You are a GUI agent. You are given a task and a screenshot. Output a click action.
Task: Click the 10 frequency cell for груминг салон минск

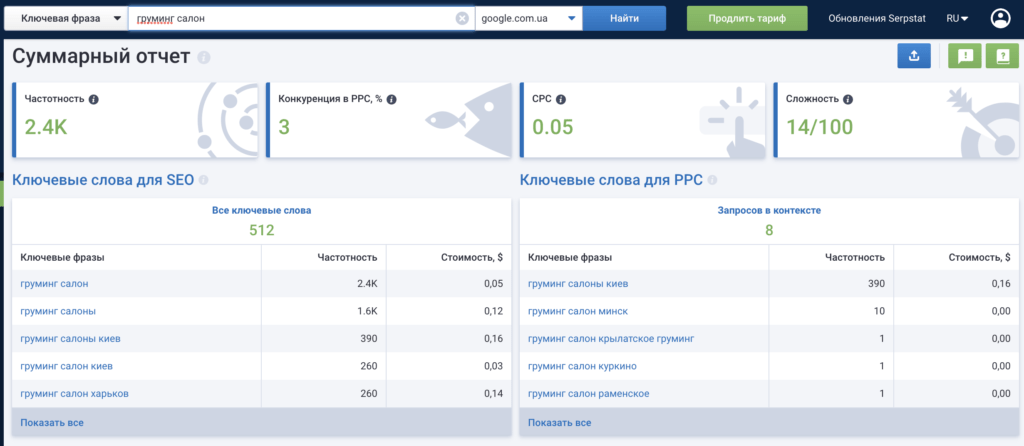pos(879,311)
